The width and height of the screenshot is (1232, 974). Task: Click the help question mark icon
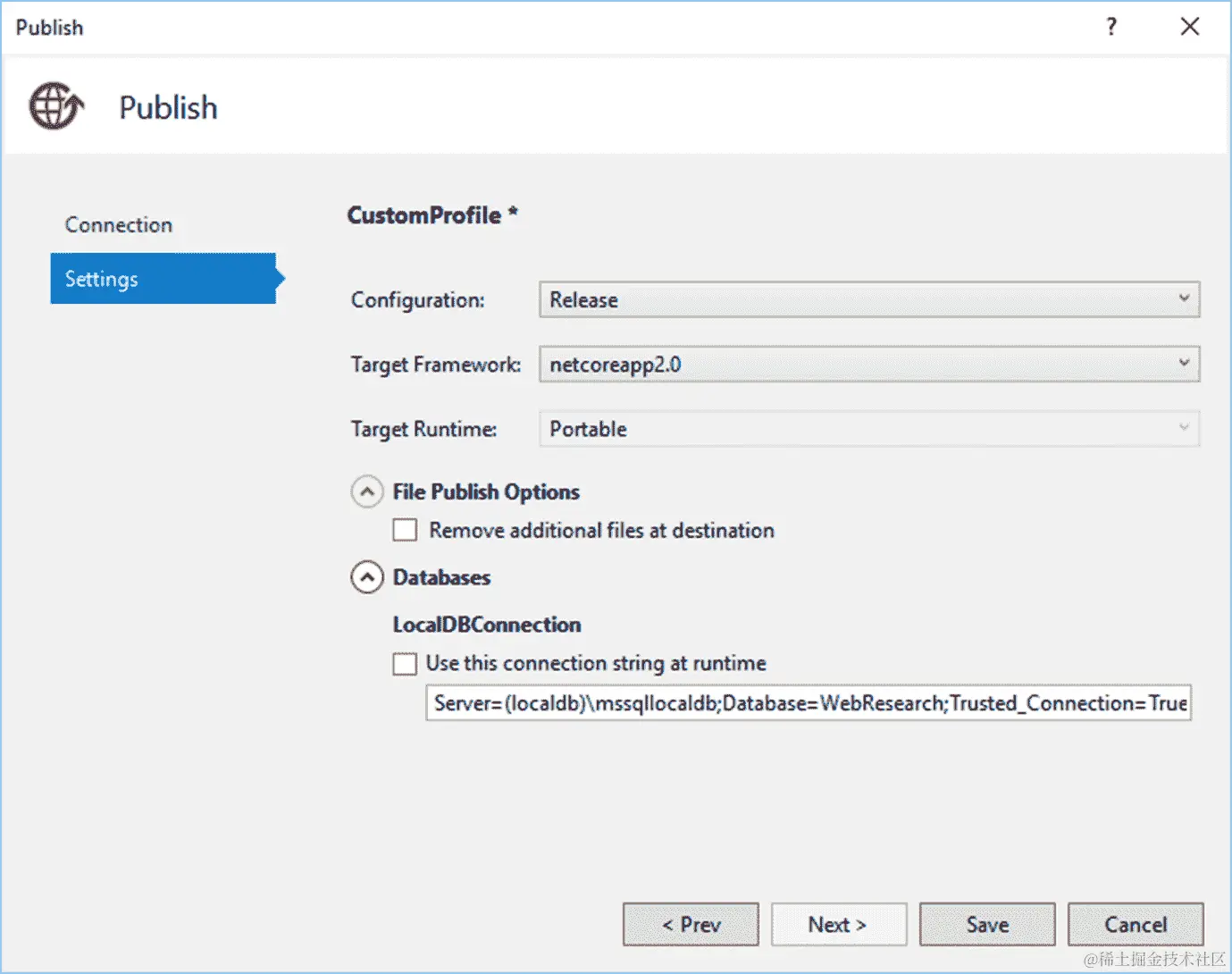tap(1111, 27)
